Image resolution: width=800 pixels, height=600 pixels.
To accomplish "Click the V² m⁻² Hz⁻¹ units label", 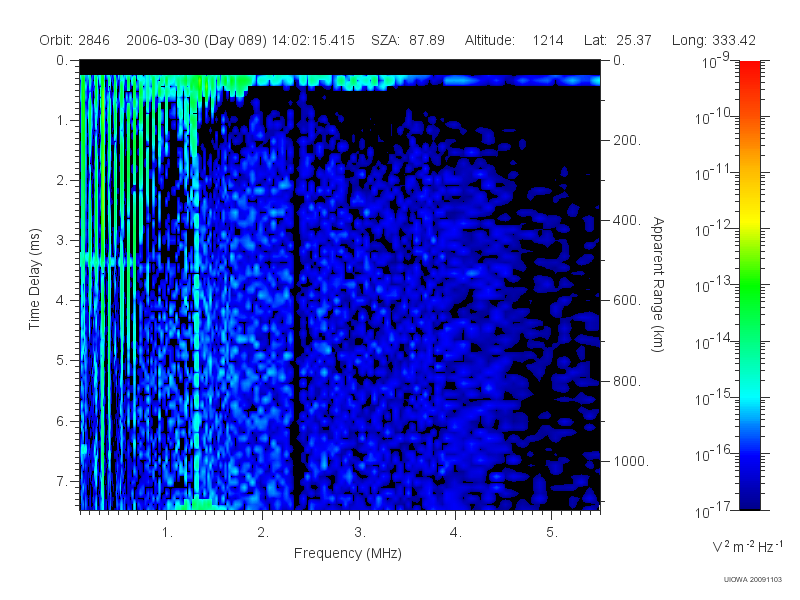I will 747,546.
